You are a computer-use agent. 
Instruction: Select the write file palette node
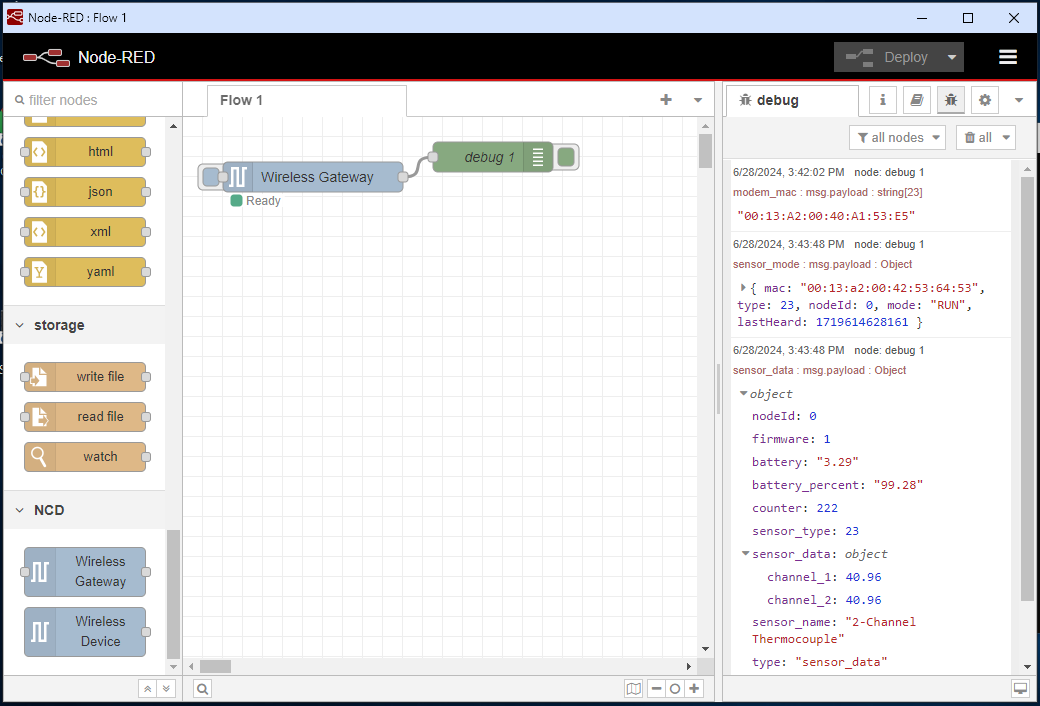tap(85, 377)
